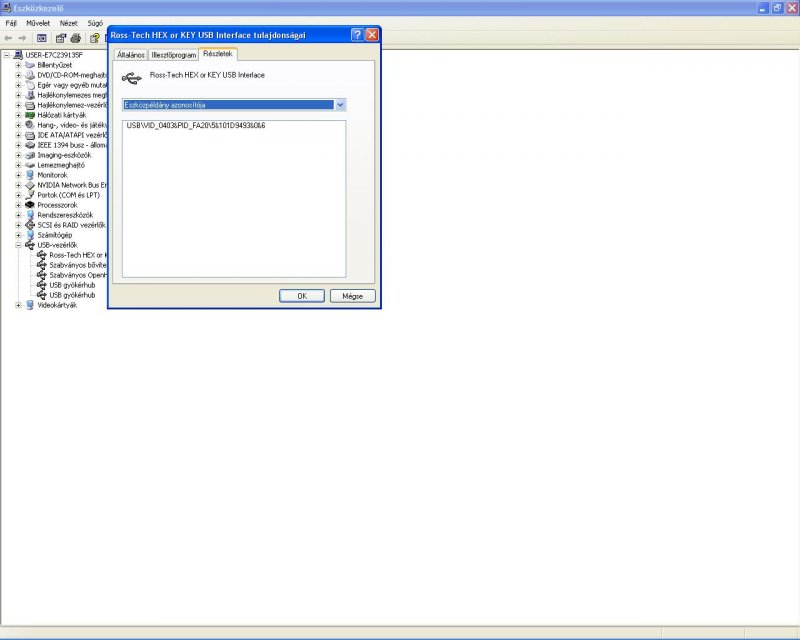Select the Billentyűzet tree label
800x640 pixels.
pos(55,65)
